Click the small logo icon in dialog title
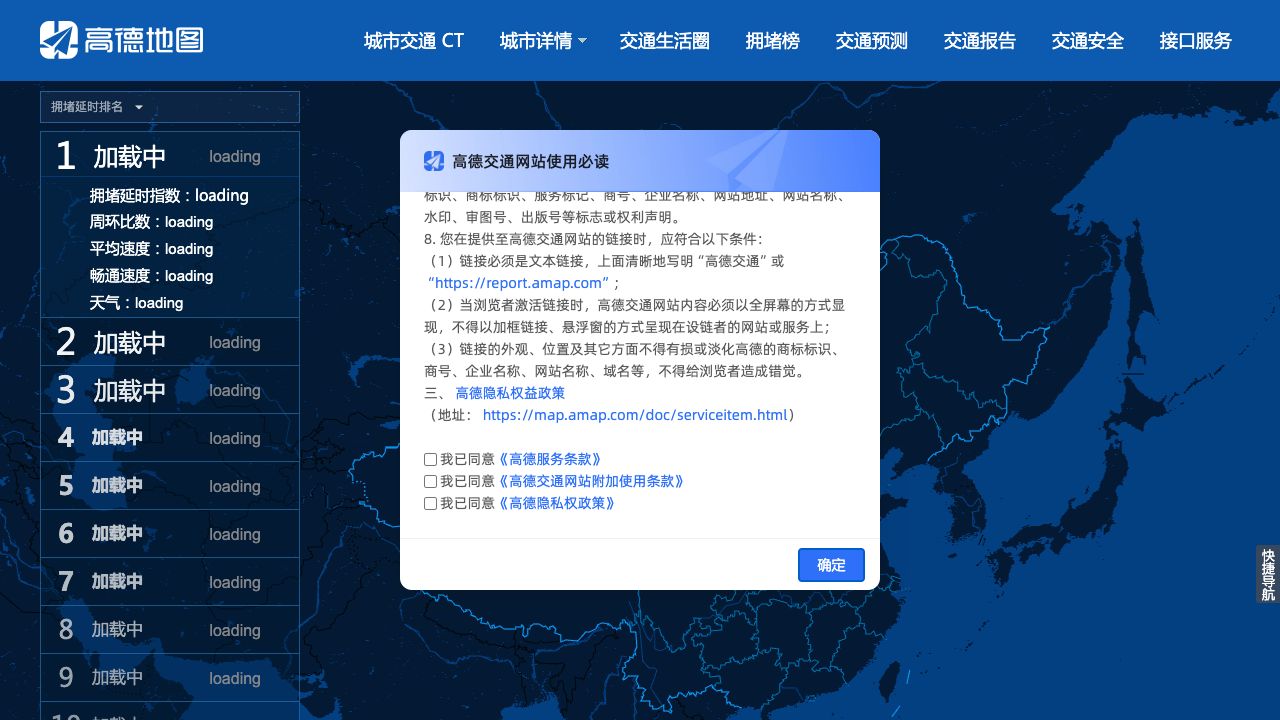1280x720 pixels. point(434,161)
